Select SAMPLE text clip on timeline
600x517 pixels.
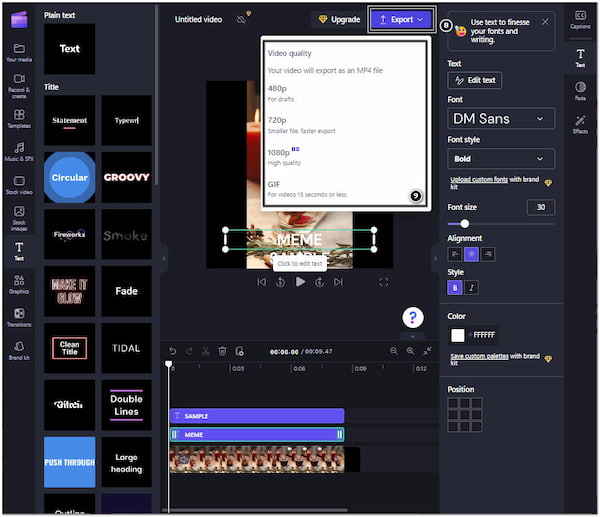(257, 416)
